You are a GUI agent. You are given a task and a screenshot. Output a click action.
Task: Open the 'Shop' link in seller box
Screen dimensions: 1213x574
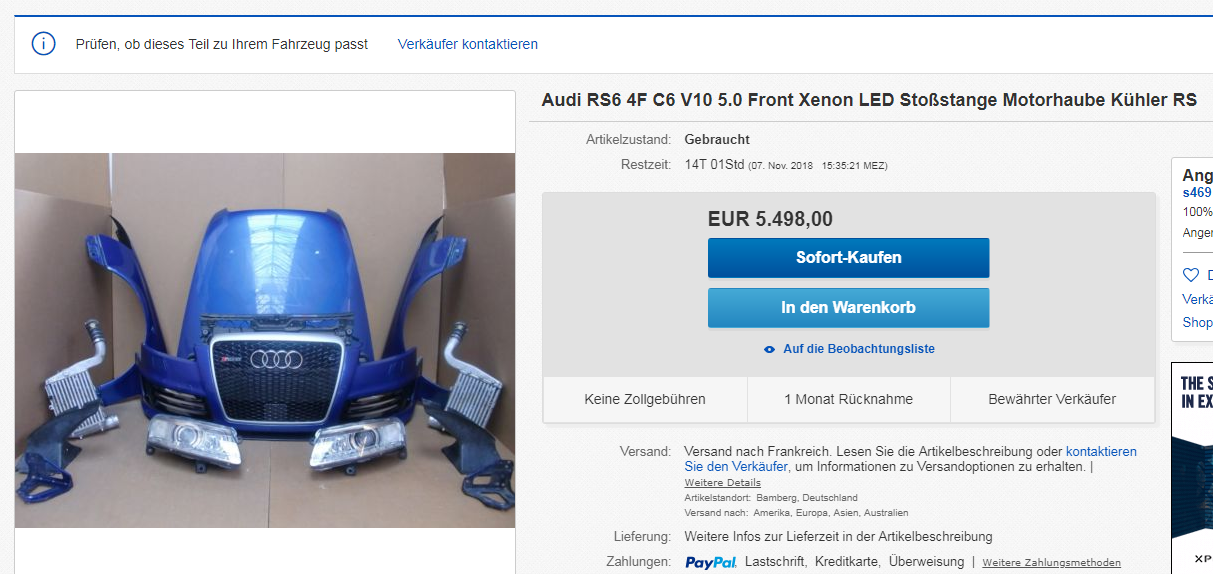[x=1197, y=322]
